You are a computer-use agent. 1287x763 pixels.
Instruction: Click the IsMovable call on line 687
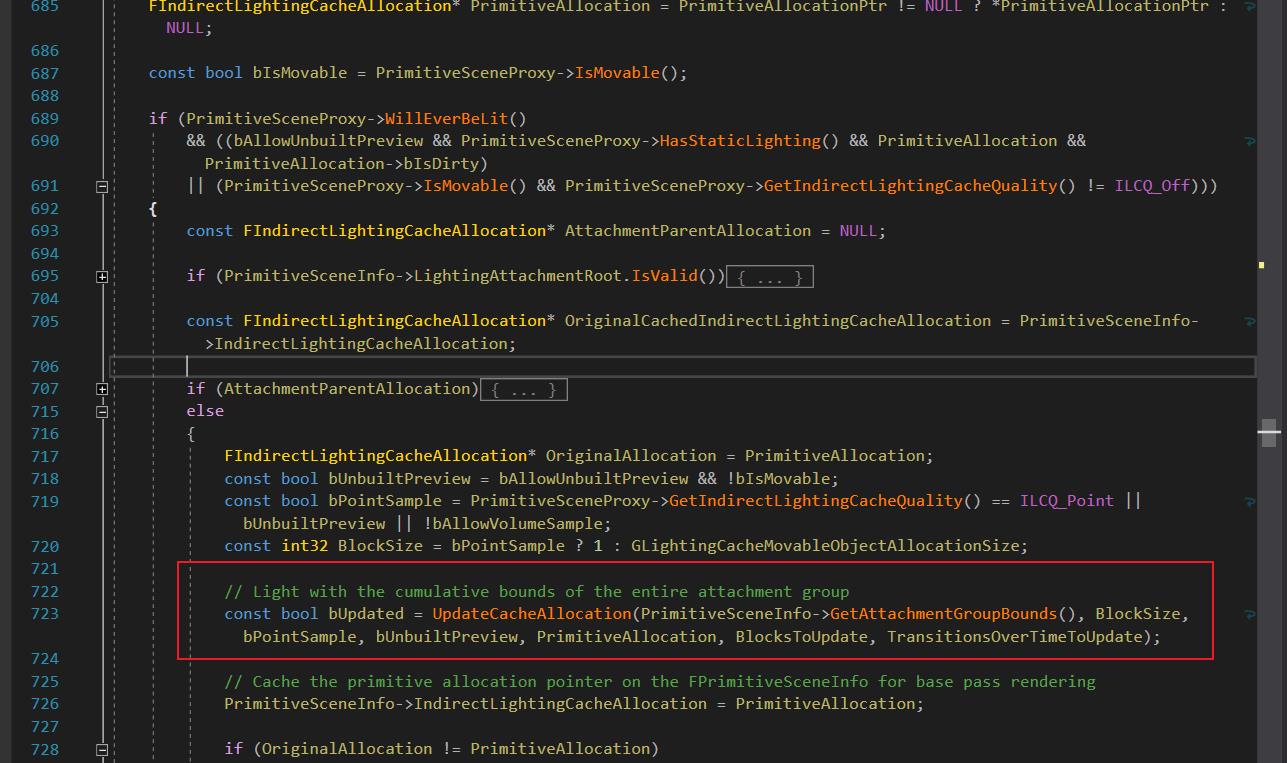[617, 73]
